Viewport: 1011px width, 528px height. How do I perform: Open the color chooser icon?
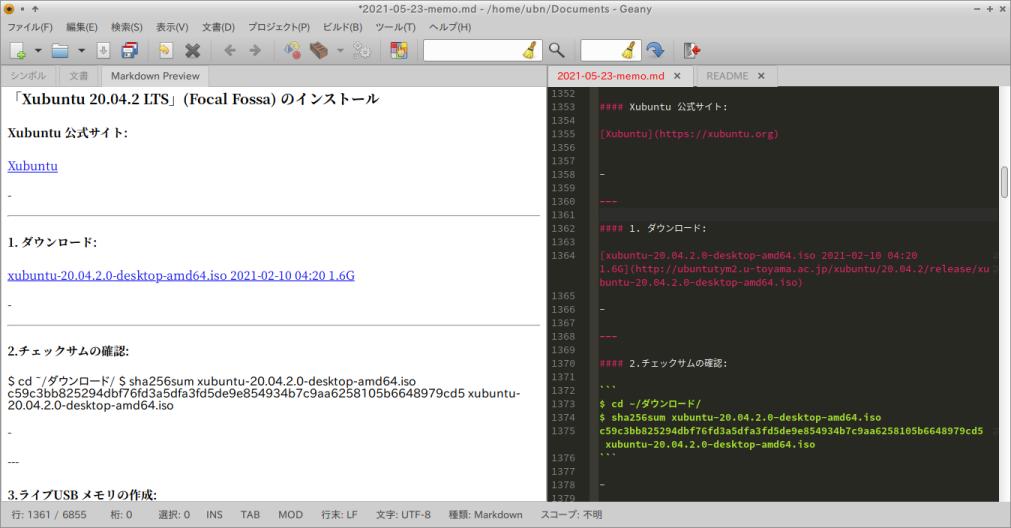398,50
